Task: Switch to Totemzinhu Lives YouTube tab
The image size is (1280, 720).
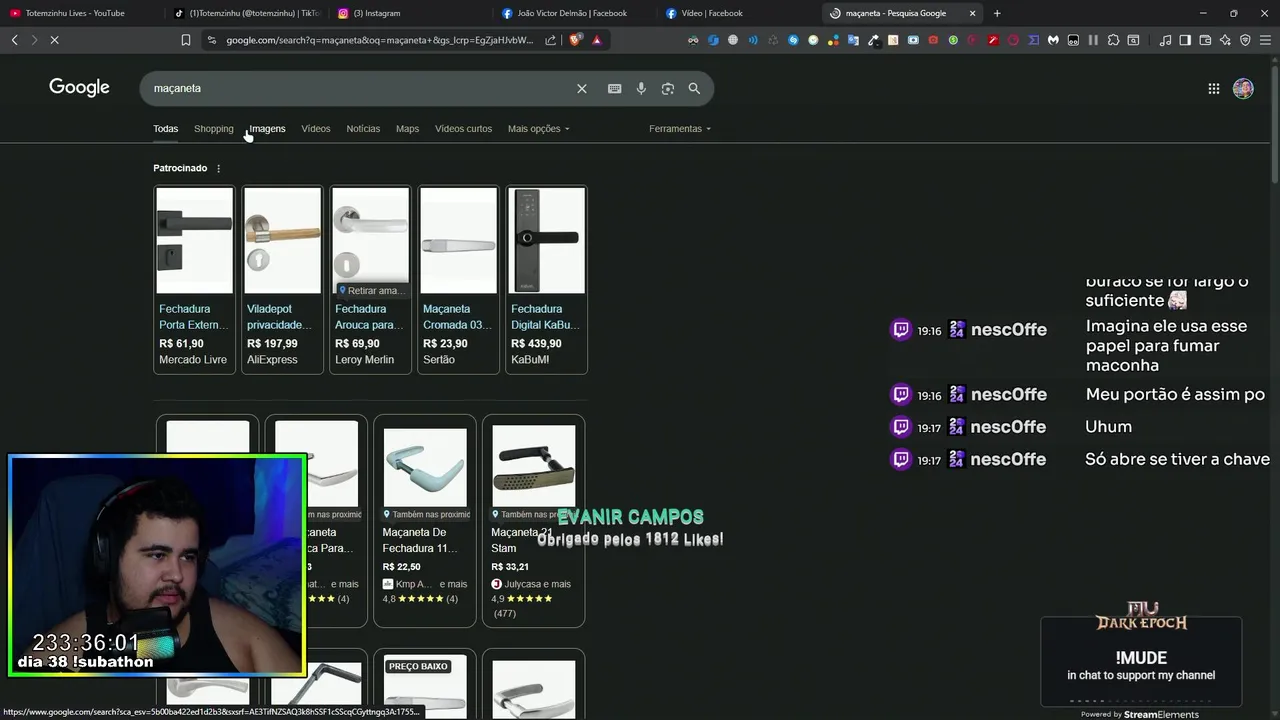Action: coord(80,13)
